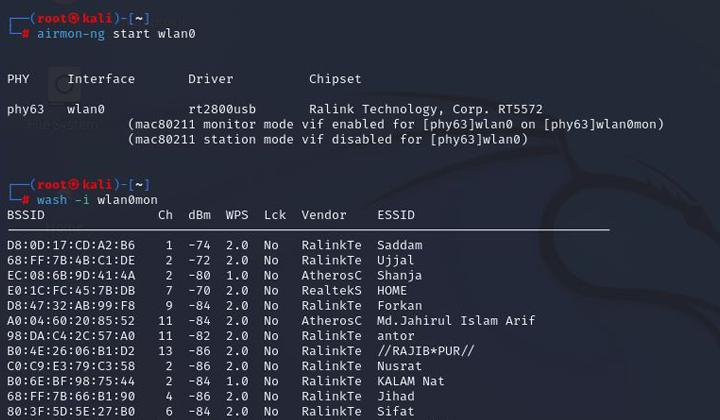This screenshot has height=420, width=720.
Task: Click ESSID 'Saddam'
Action: 399,245
